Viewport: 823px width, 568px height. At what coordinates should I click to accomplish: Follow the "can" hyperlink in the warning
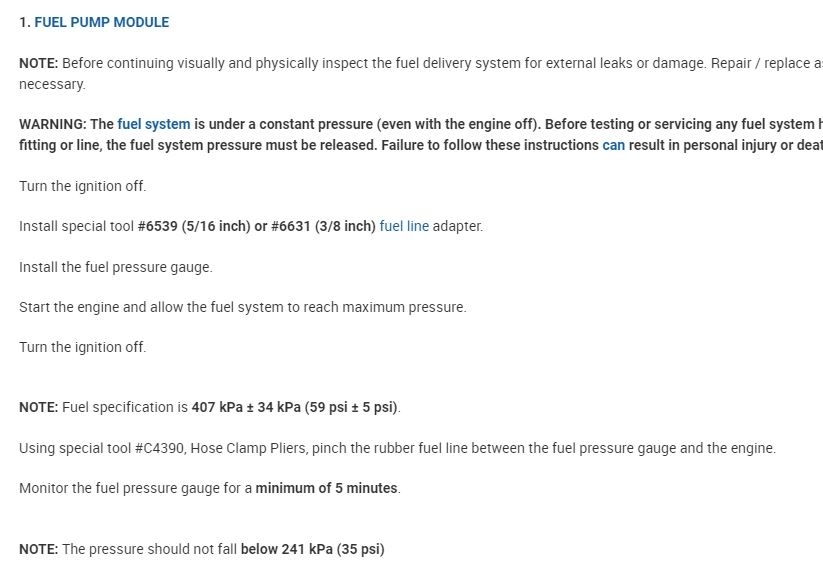tap(613, 145)
